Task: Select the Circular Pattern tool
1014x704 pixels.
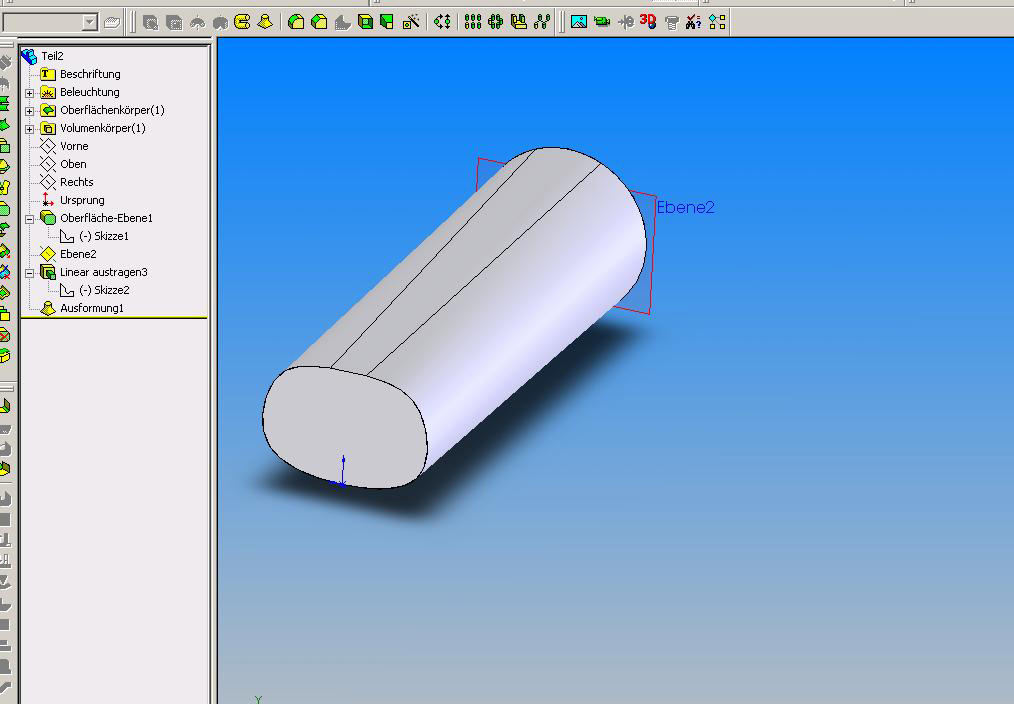Action: coord(496,23)
